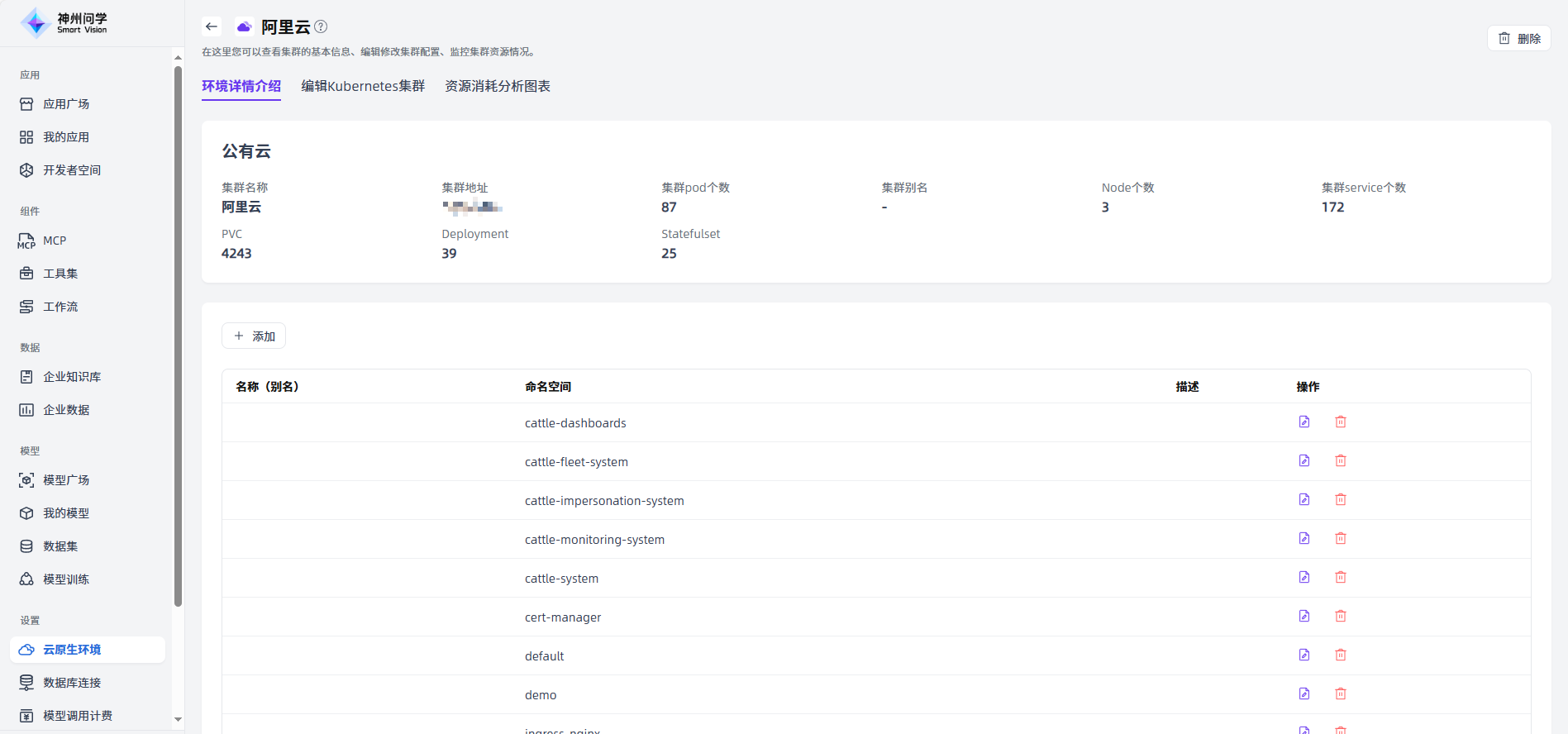This screenshot has width=1568, height=734.
Task: Click the back arrow next to 阿里云
Action: coord(212,26)
